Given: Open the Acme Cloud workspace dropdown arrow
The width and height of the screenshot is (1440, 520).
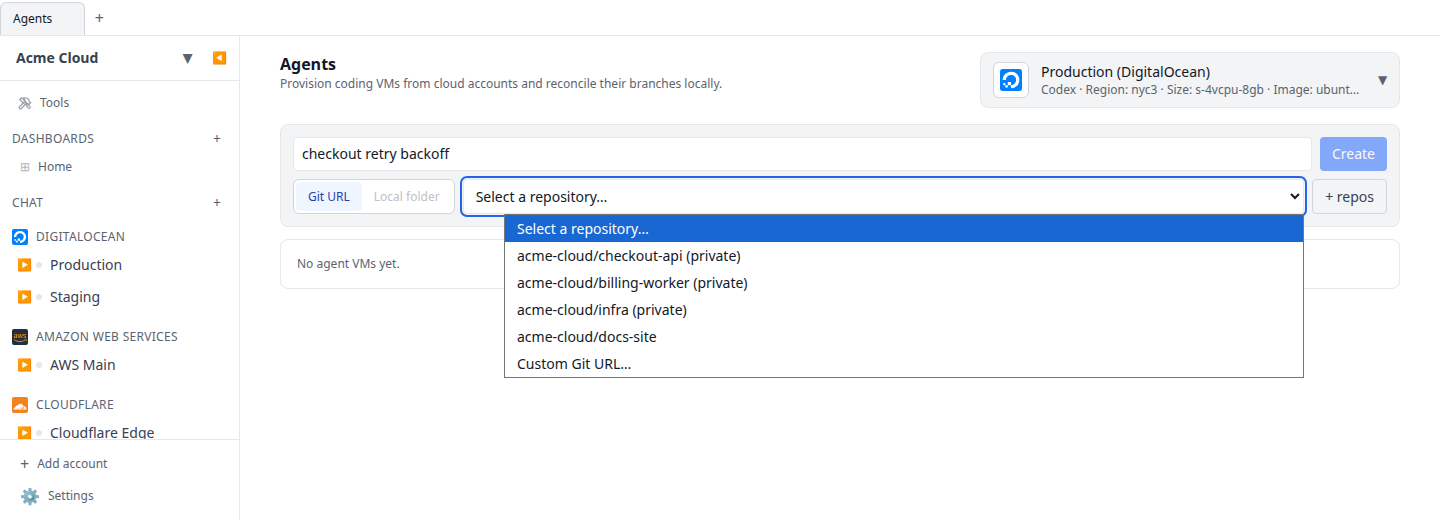Looking at the screenshot, I should point(187,58).
